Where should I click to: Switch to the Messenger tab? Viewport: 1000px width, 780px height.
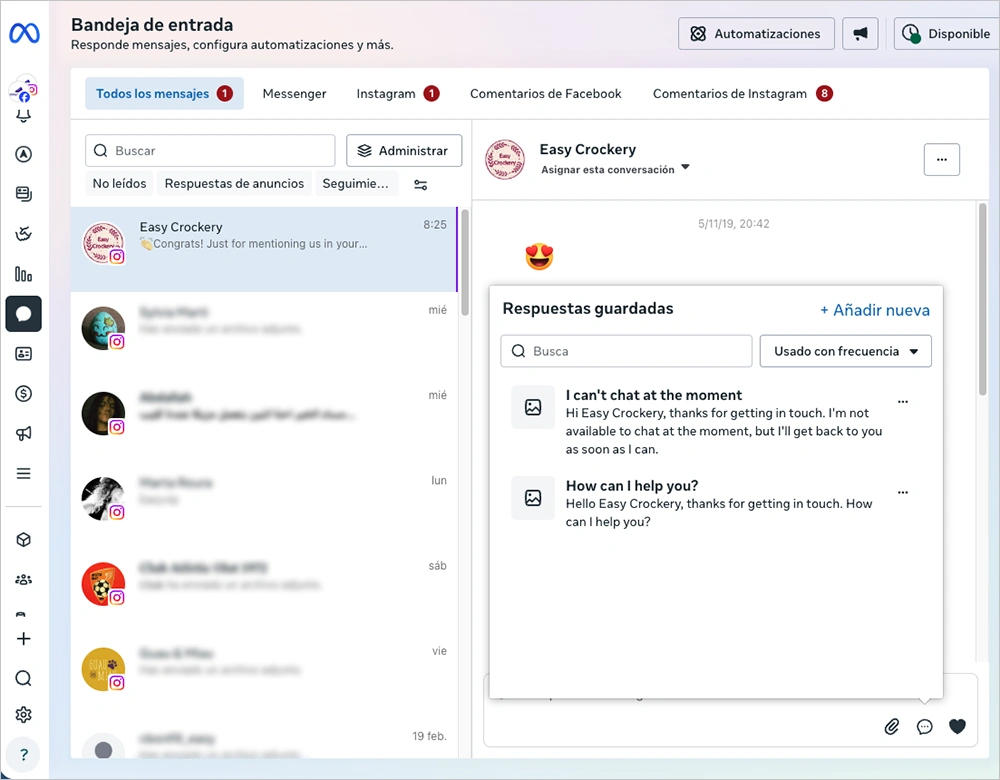pos(294,93)
